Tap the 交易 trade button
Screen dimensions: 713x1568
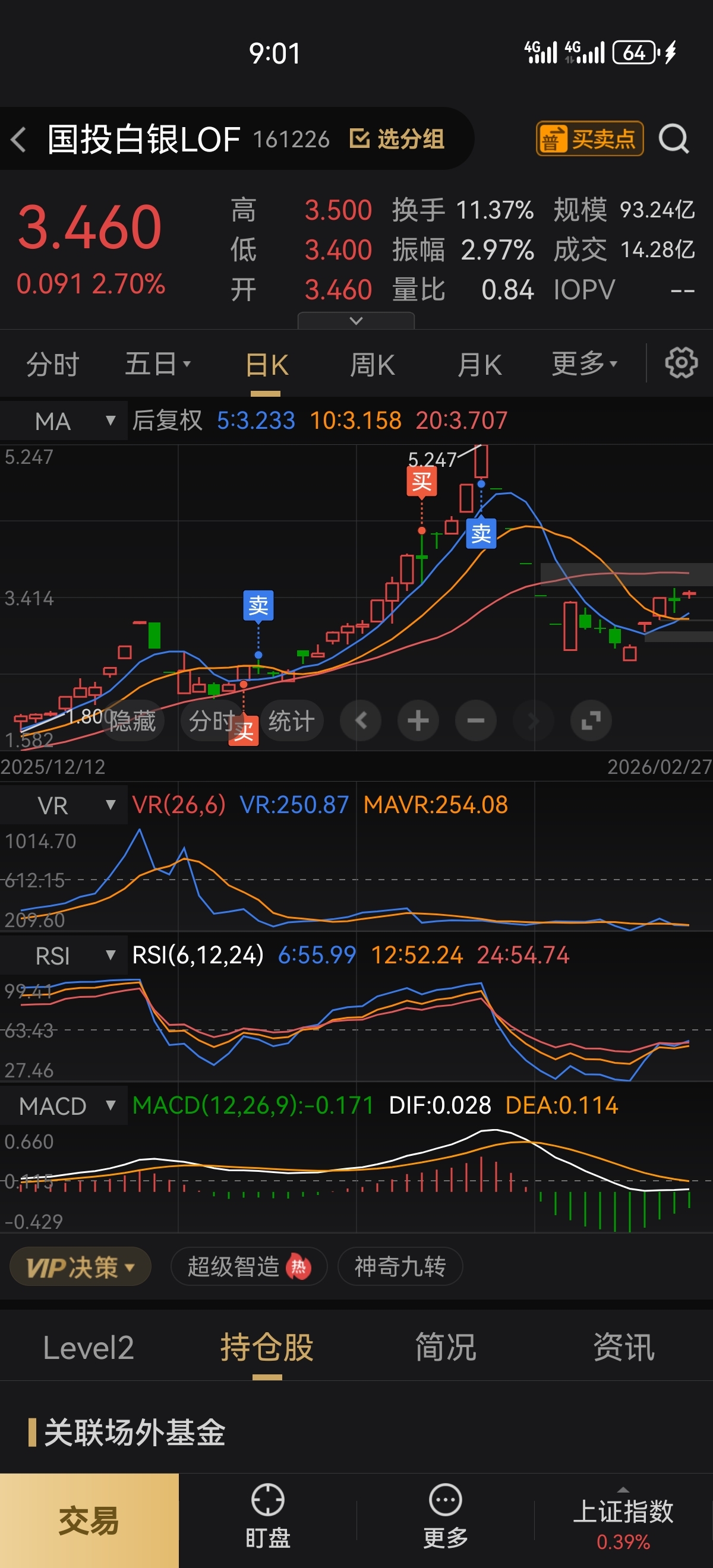coord(89,1520)
